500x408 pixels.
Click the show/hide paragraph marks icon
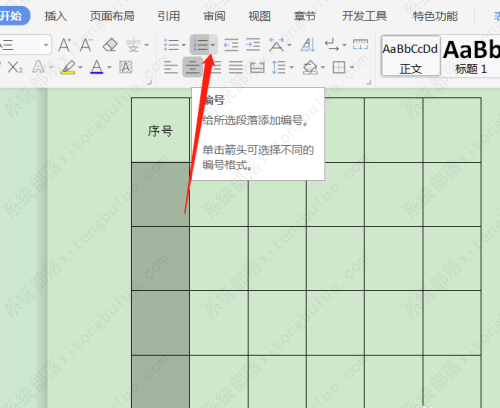(332, 45)
